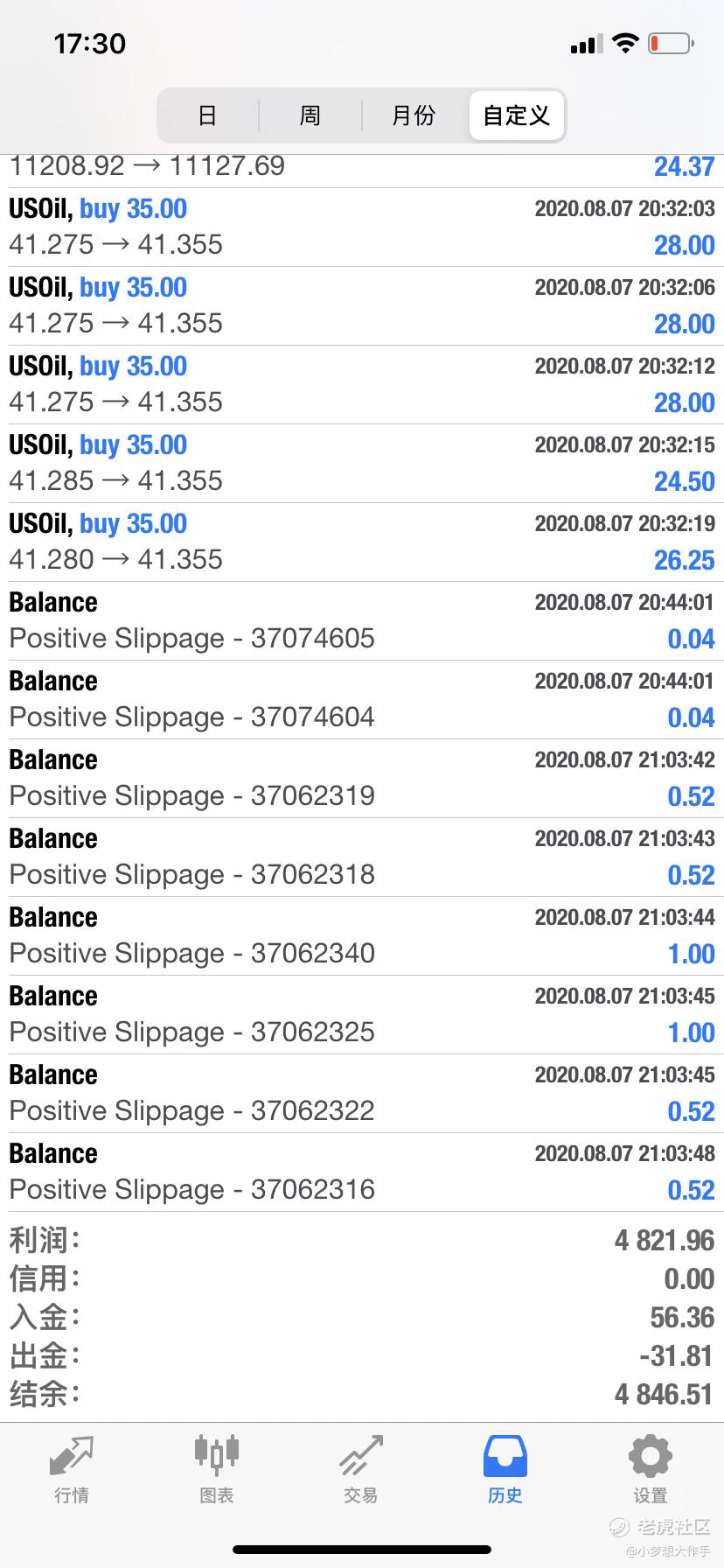Tap the Wi-Fi status icon
This screenshot has width=724, height=1568.
point(625,44)
